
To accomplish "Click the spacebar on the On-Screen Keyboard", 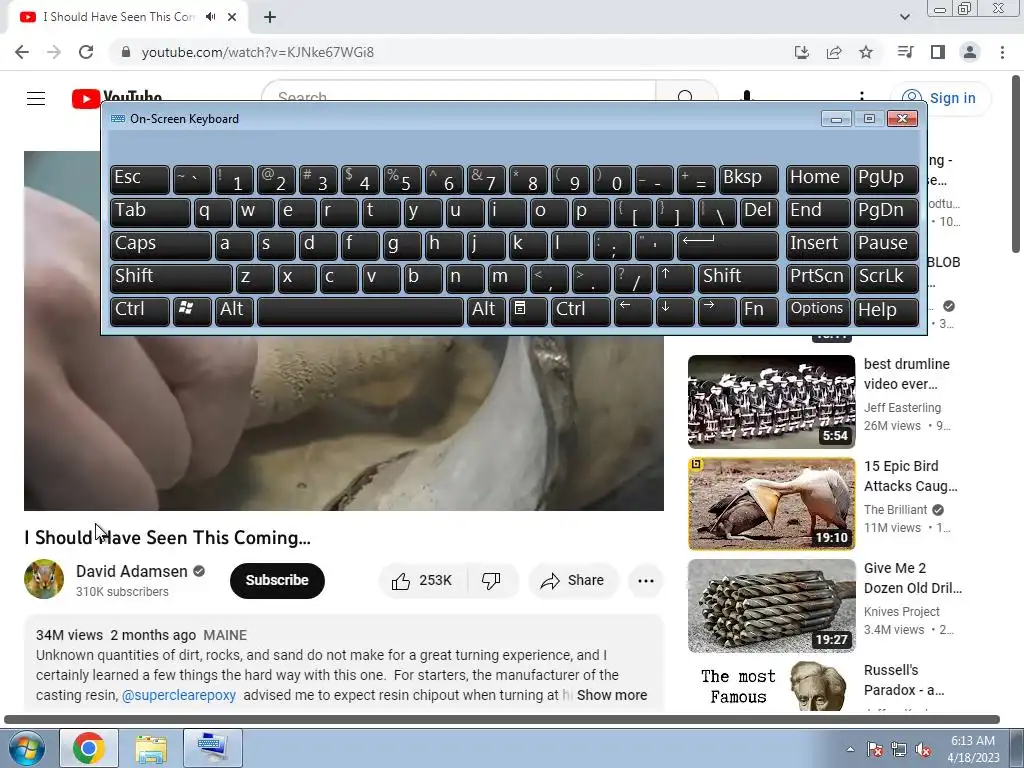I will 360,310.
